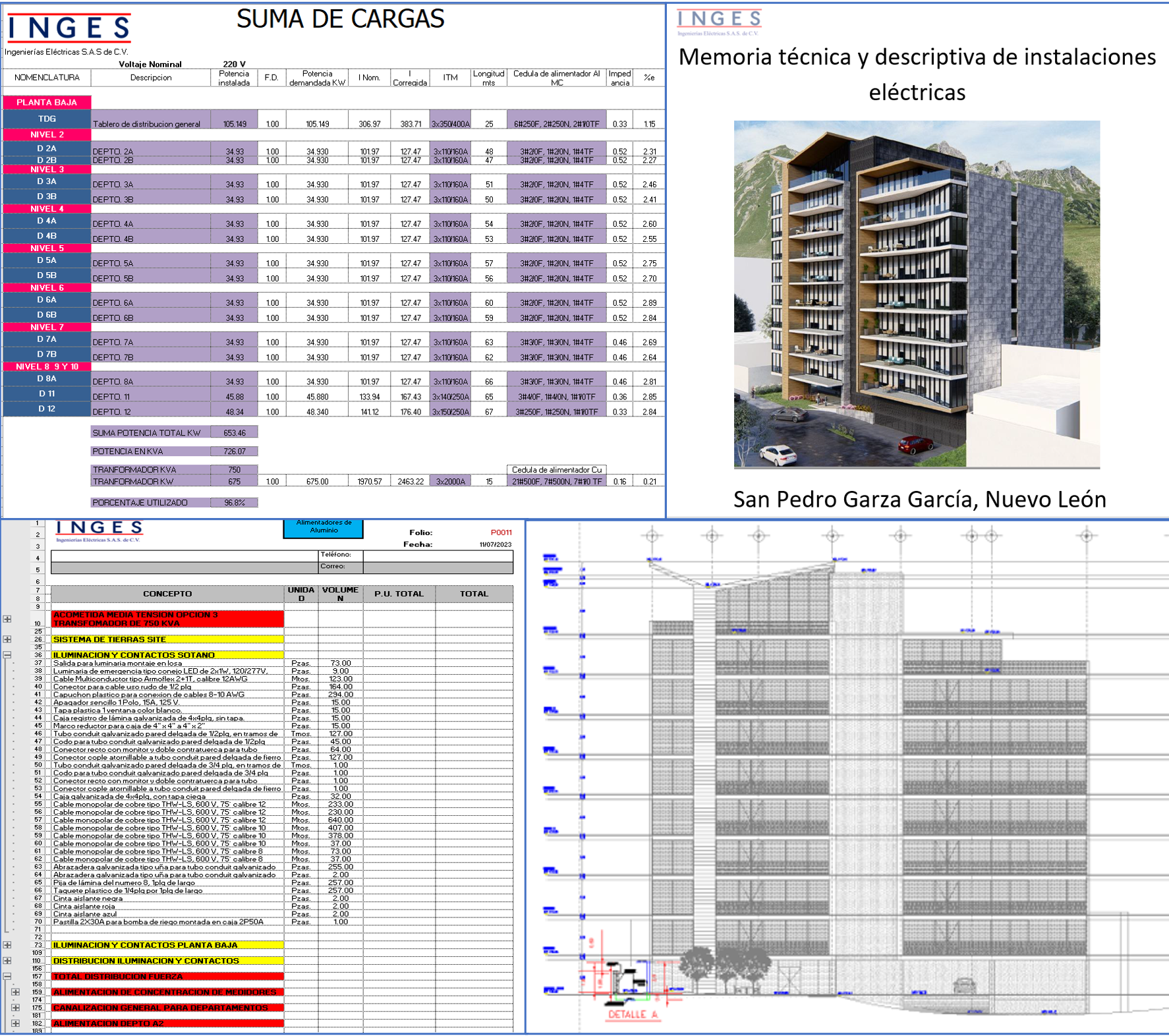This screenshot has height=1036, width=1169.
Task: Select the TDG nomenclature cell
Action: point(47,119)
